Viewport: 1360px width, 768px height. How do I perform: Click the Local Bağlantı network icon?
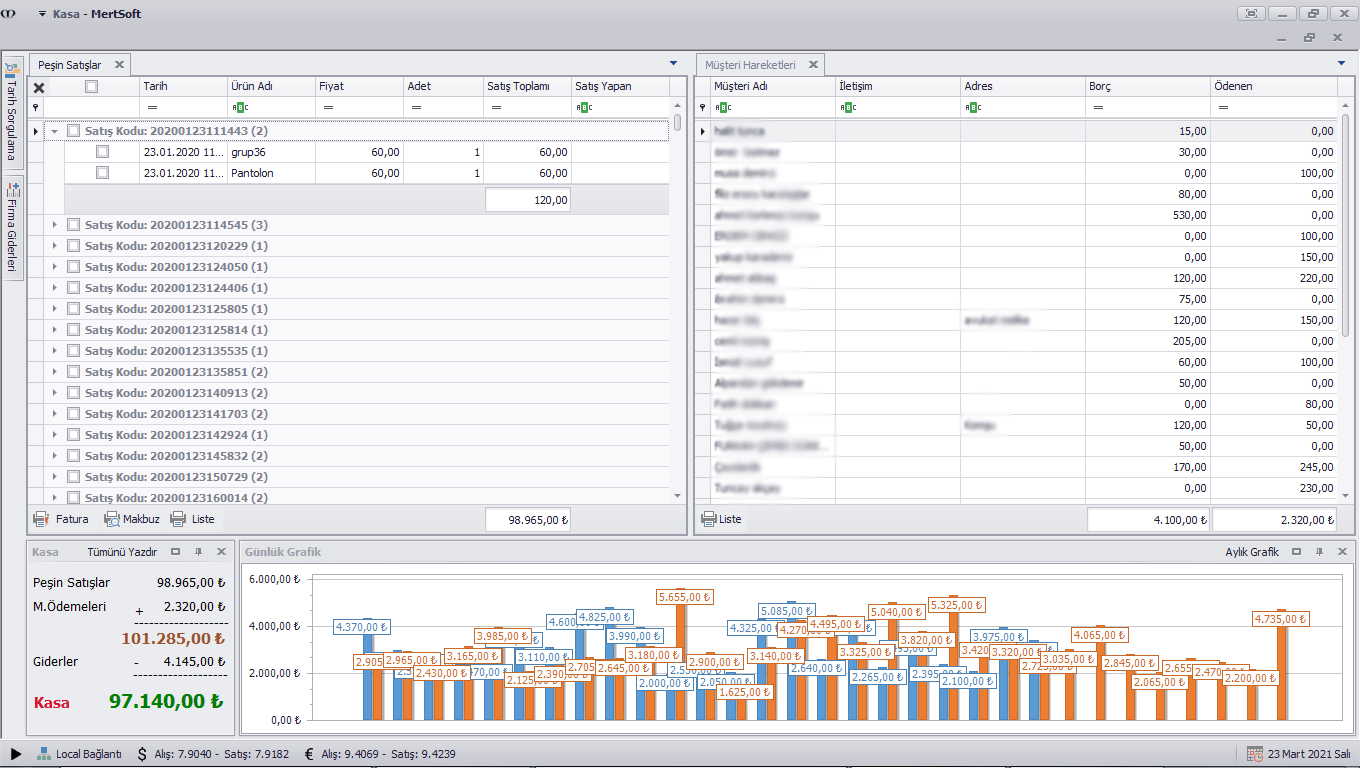pyautogui.click(x=44, y=753)
